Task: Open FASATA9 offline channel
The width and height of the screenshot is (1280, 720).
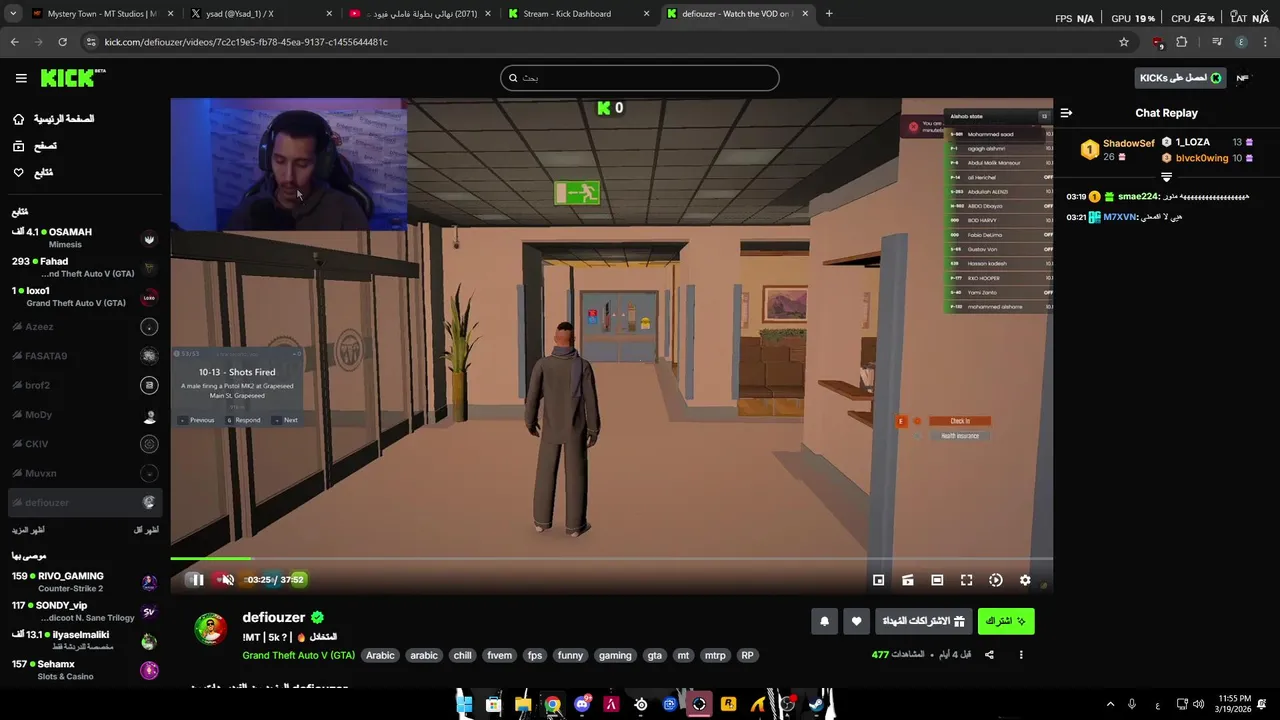Action: [84, 356]
